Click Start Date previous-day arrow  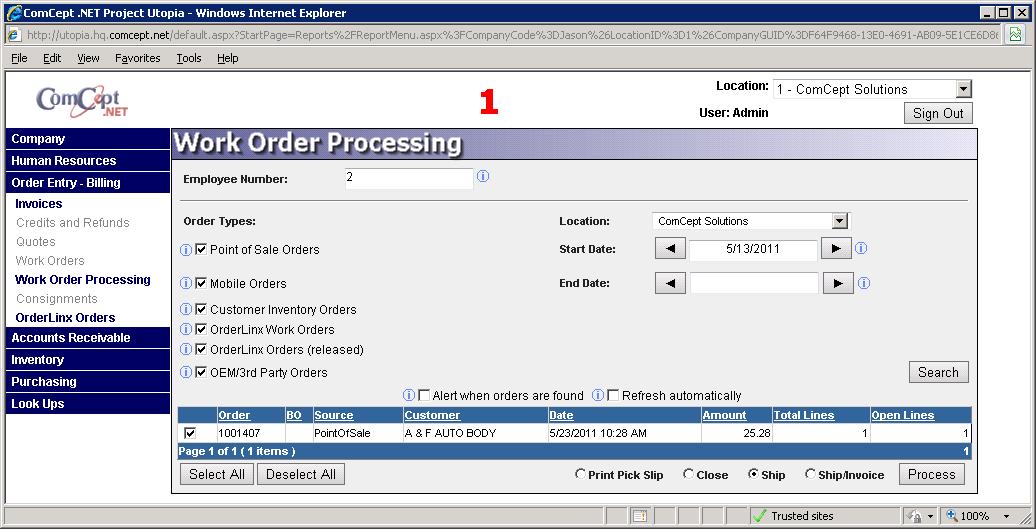pos(670,249)
